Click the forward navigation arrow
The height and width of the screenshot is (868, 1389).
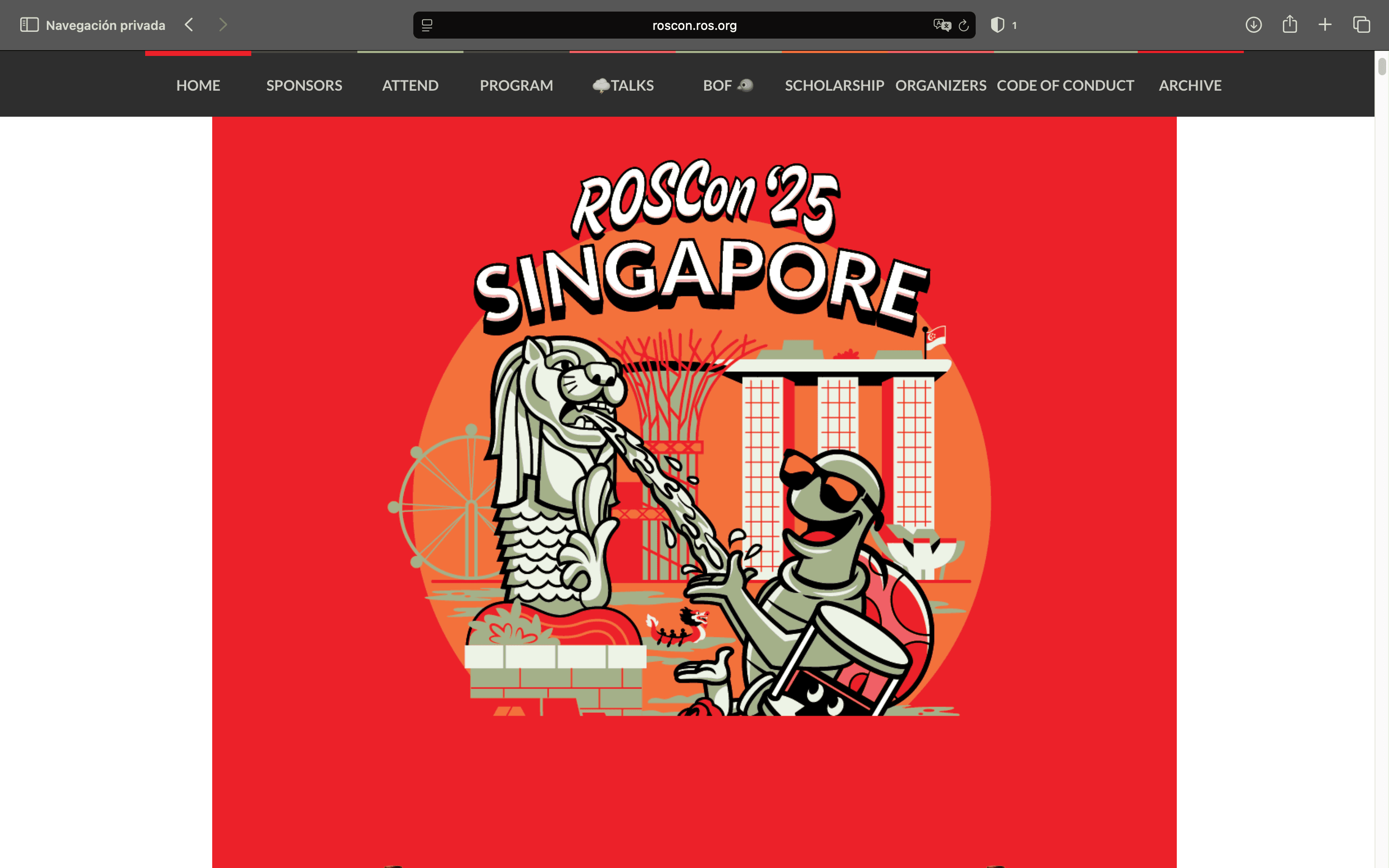coord(223,25)
